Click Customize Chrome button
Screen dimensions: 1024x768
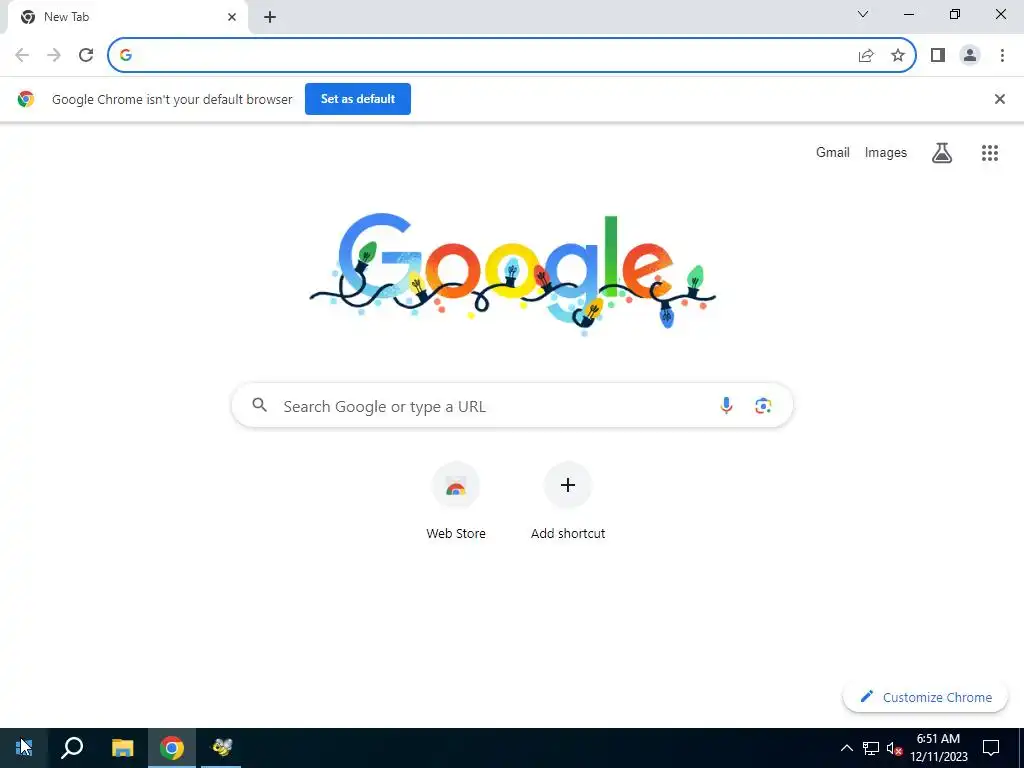[925, 697]
